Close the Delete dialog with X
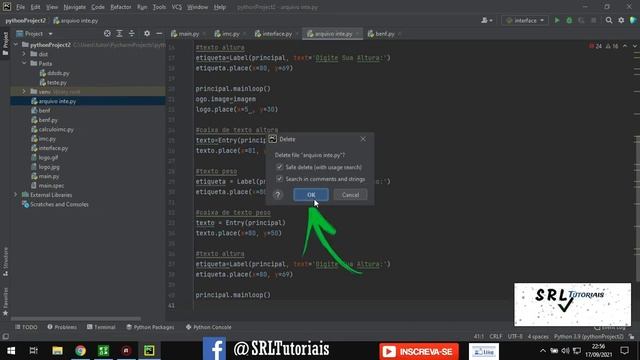 click(x=363, y=139)
